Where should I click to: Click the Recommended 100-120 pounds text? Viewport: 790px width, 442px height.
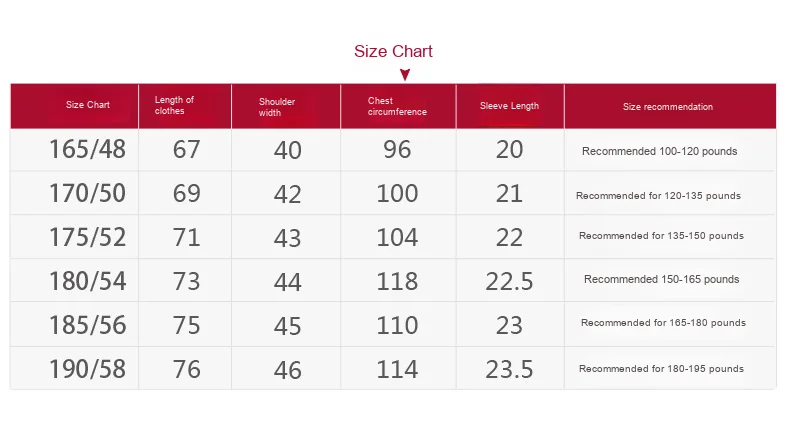coord(660,152)
